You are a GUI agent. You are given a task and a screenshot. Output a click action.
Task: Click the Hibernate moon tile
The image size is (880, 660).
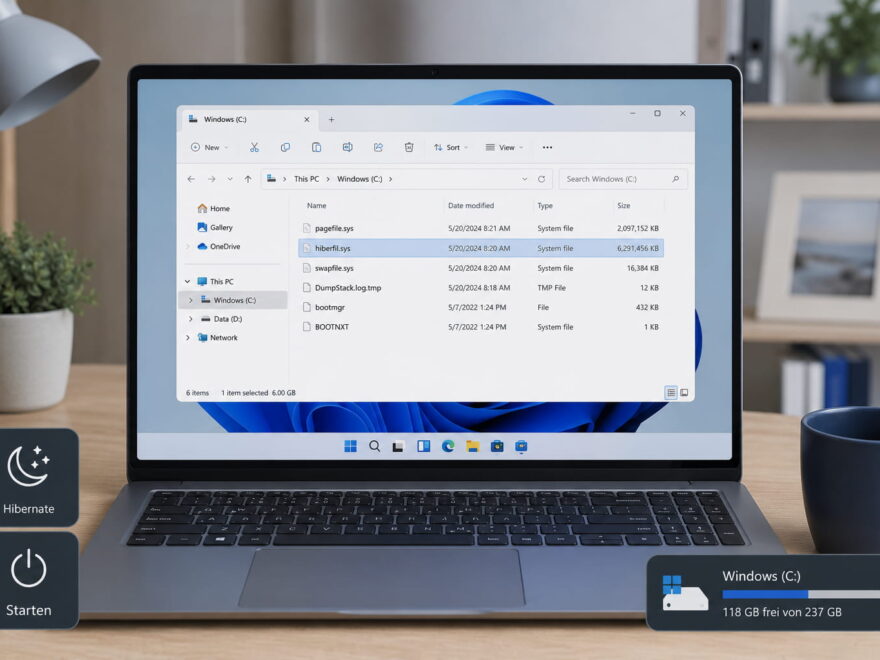click(38, 478)
